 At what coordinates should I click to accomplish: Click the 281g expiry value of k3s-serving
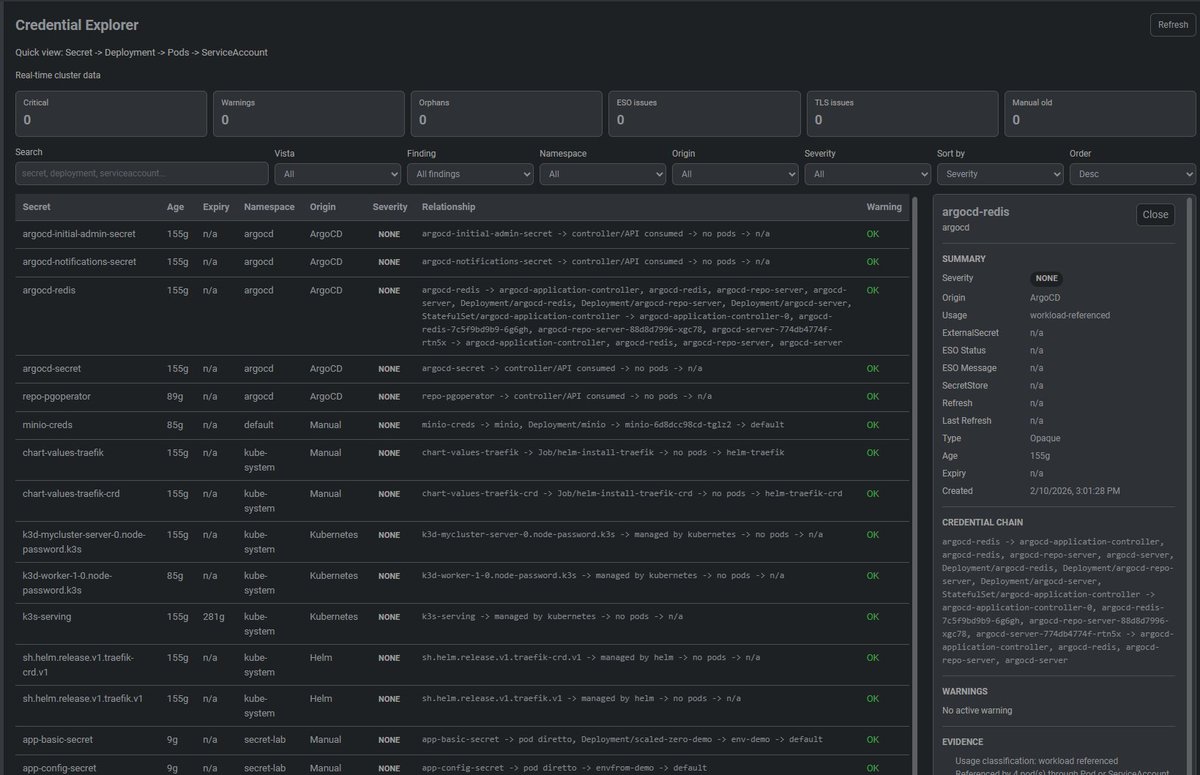coord(212,617)
